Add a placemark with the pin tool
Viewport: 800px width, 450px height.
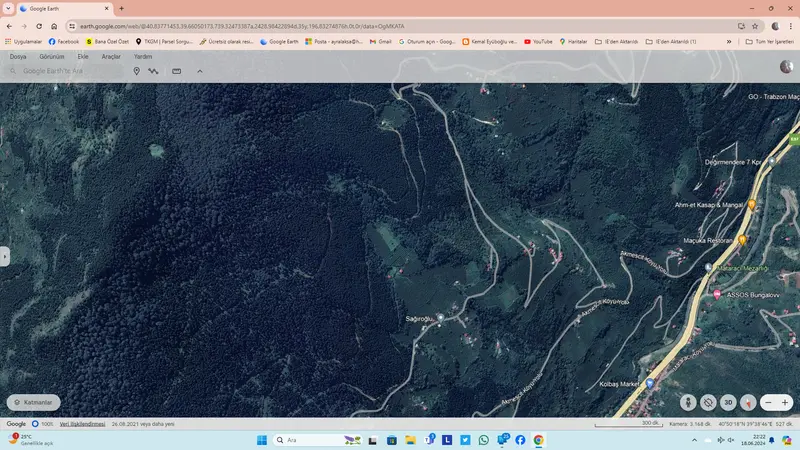(x=136, y=71)
